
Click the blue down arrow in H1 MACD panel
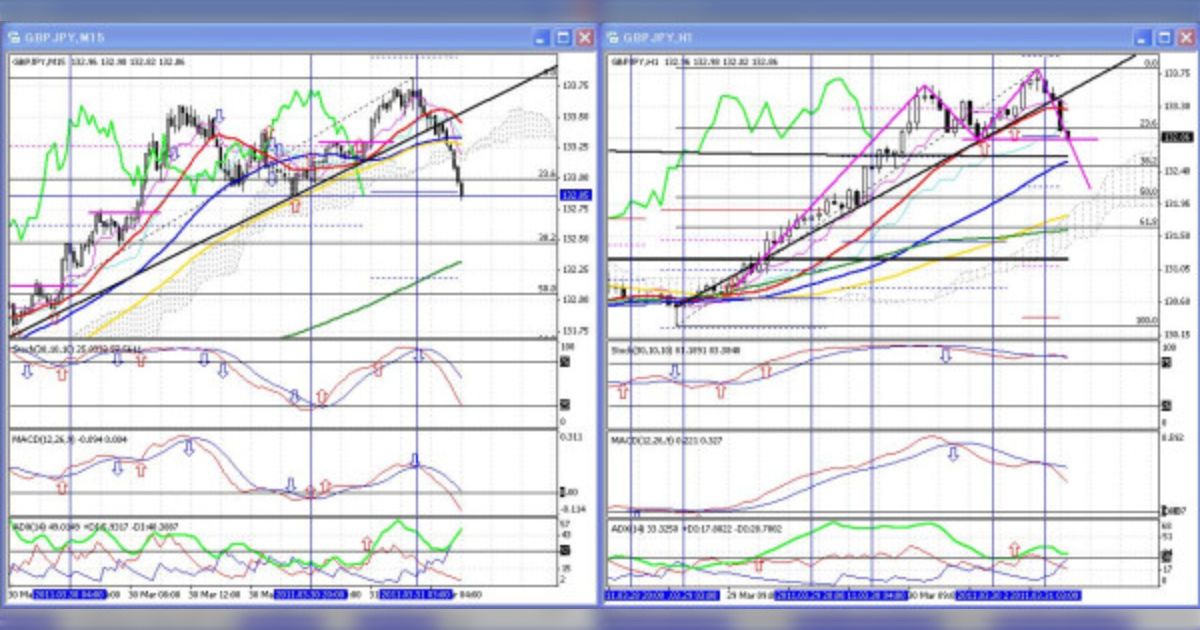click(x=952, y=453)
